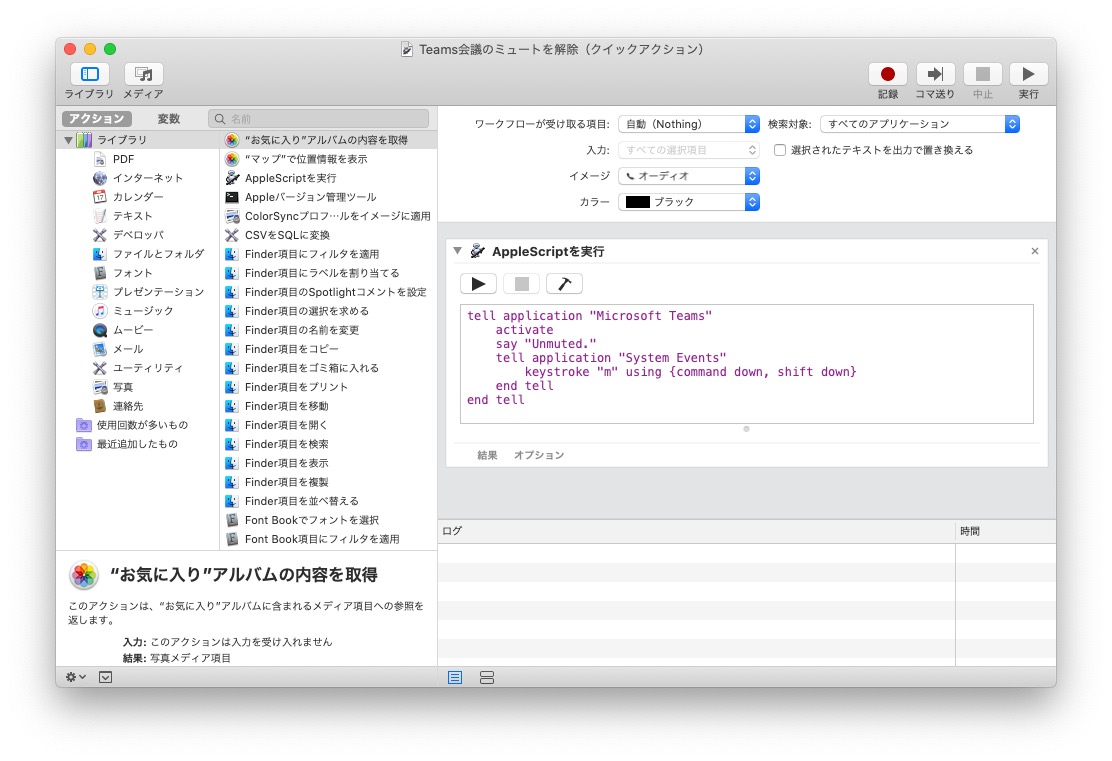The height and width of the screenshot is (761, 1112).
Task: Show the log list view at bottom
Action: tap(455, 678)
